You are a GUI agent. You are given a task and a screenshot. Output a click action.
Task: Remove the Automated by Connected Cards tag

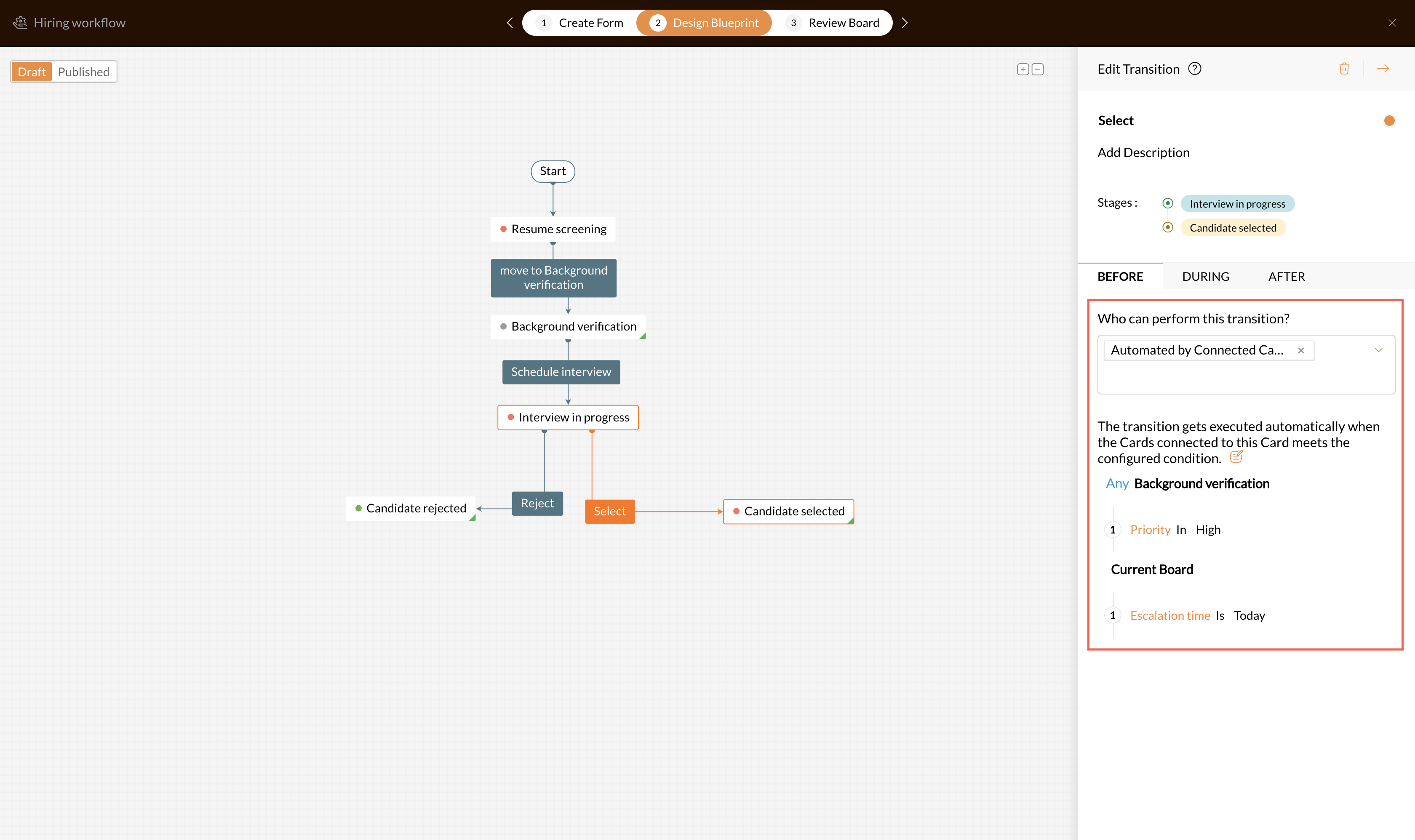[x=1301, y=350]
